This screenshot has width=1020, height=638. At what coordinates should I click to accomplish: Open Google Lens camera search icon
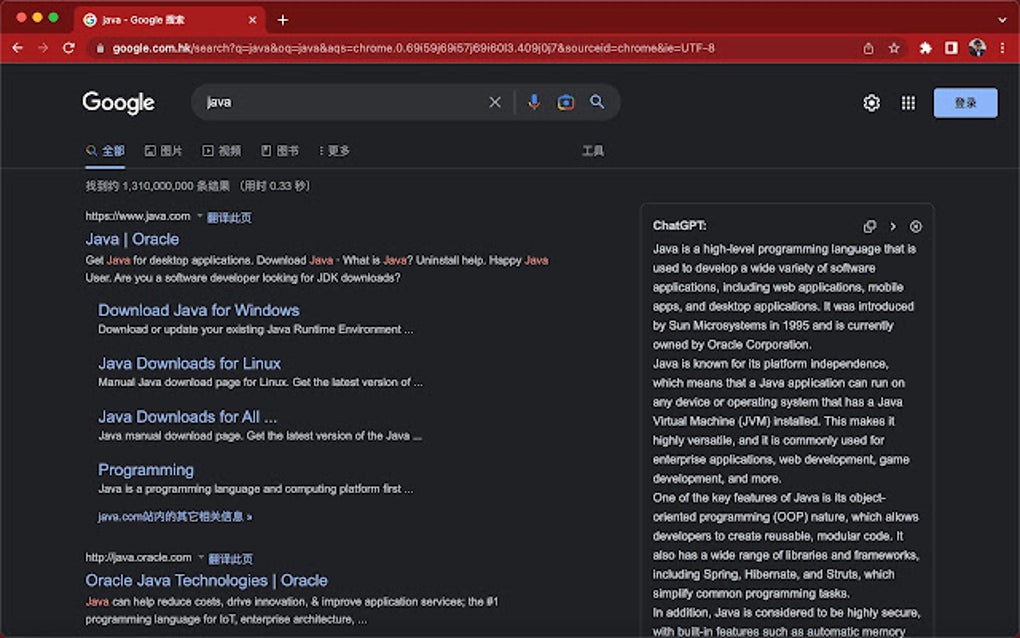pyautogui.click(x=565, y=102)
